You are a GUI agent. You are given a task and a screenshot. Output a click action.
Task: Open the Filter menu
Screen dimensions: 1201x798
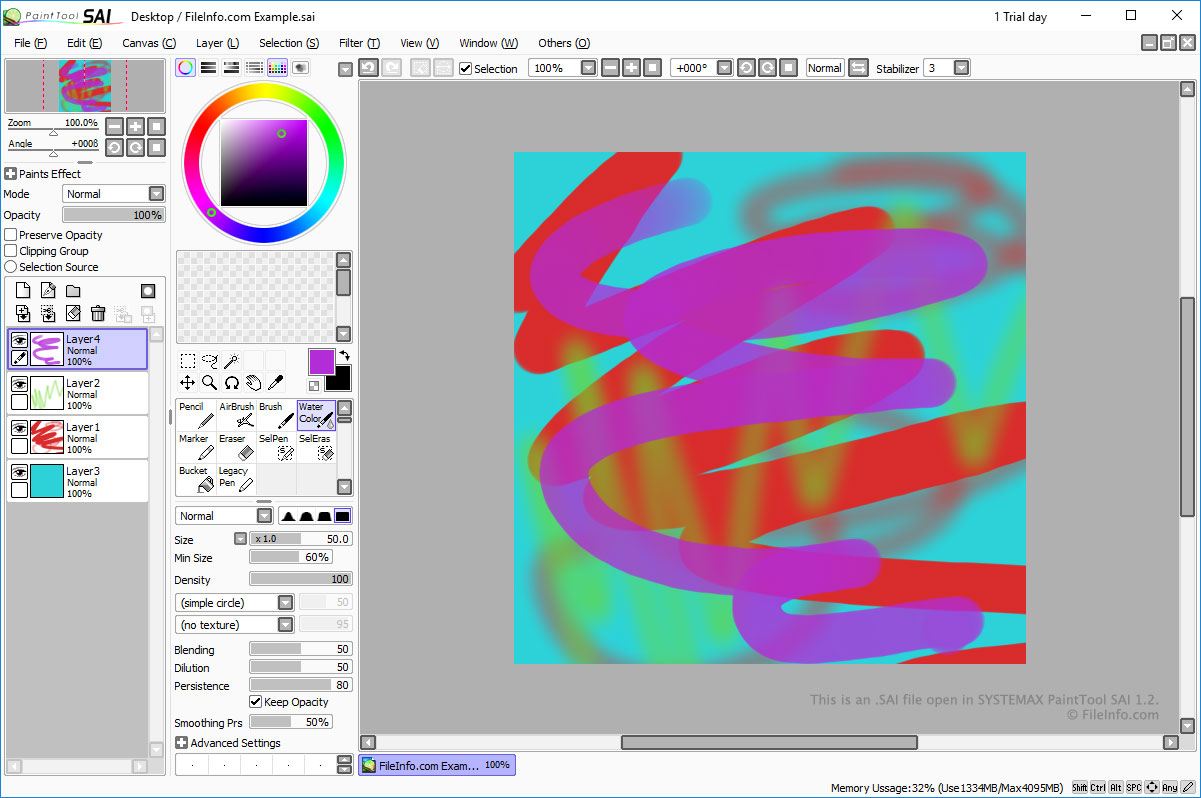tap(359, 43)
